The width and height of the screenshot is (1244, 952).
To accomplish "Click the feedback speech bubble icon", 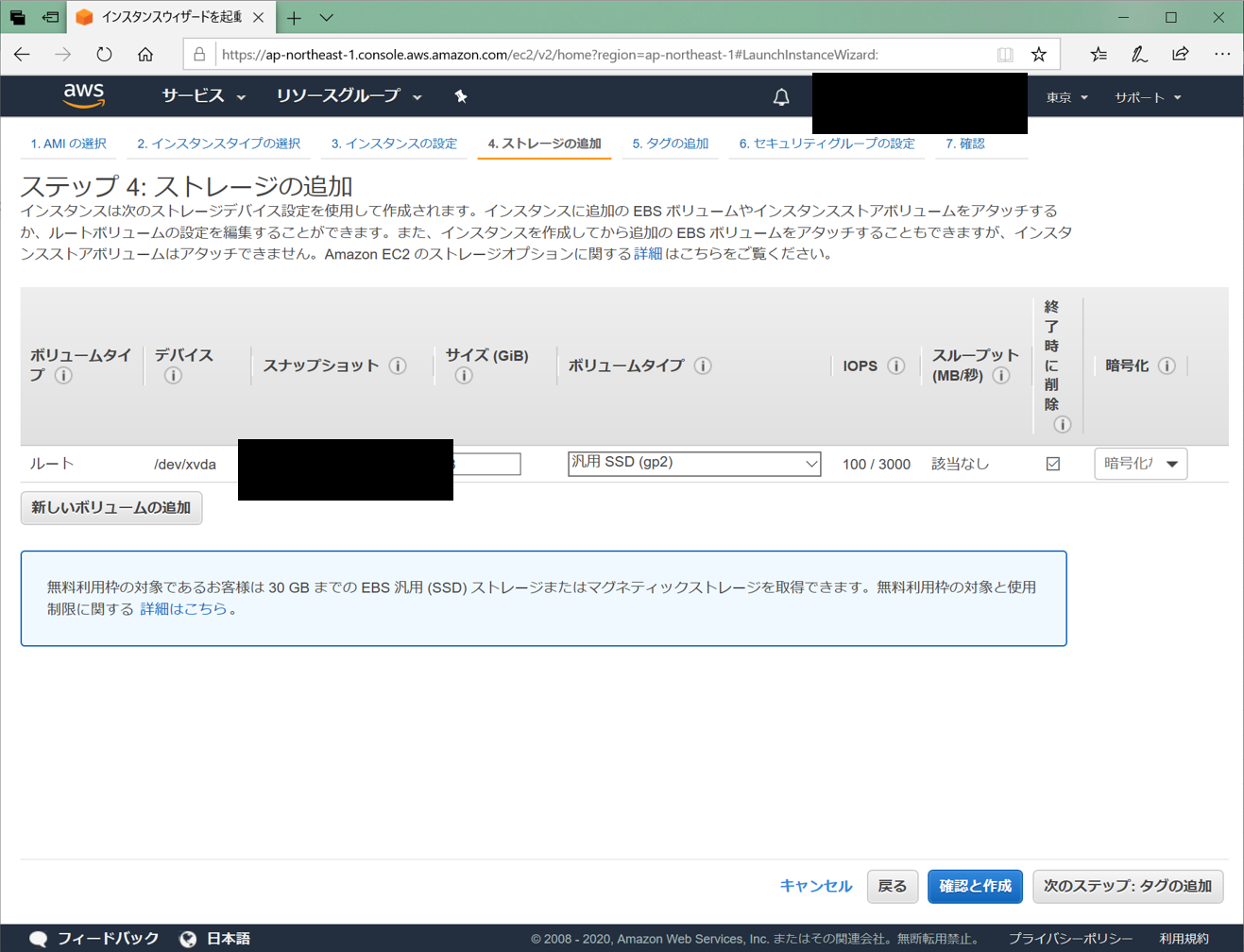I will (x=38, y=938).
